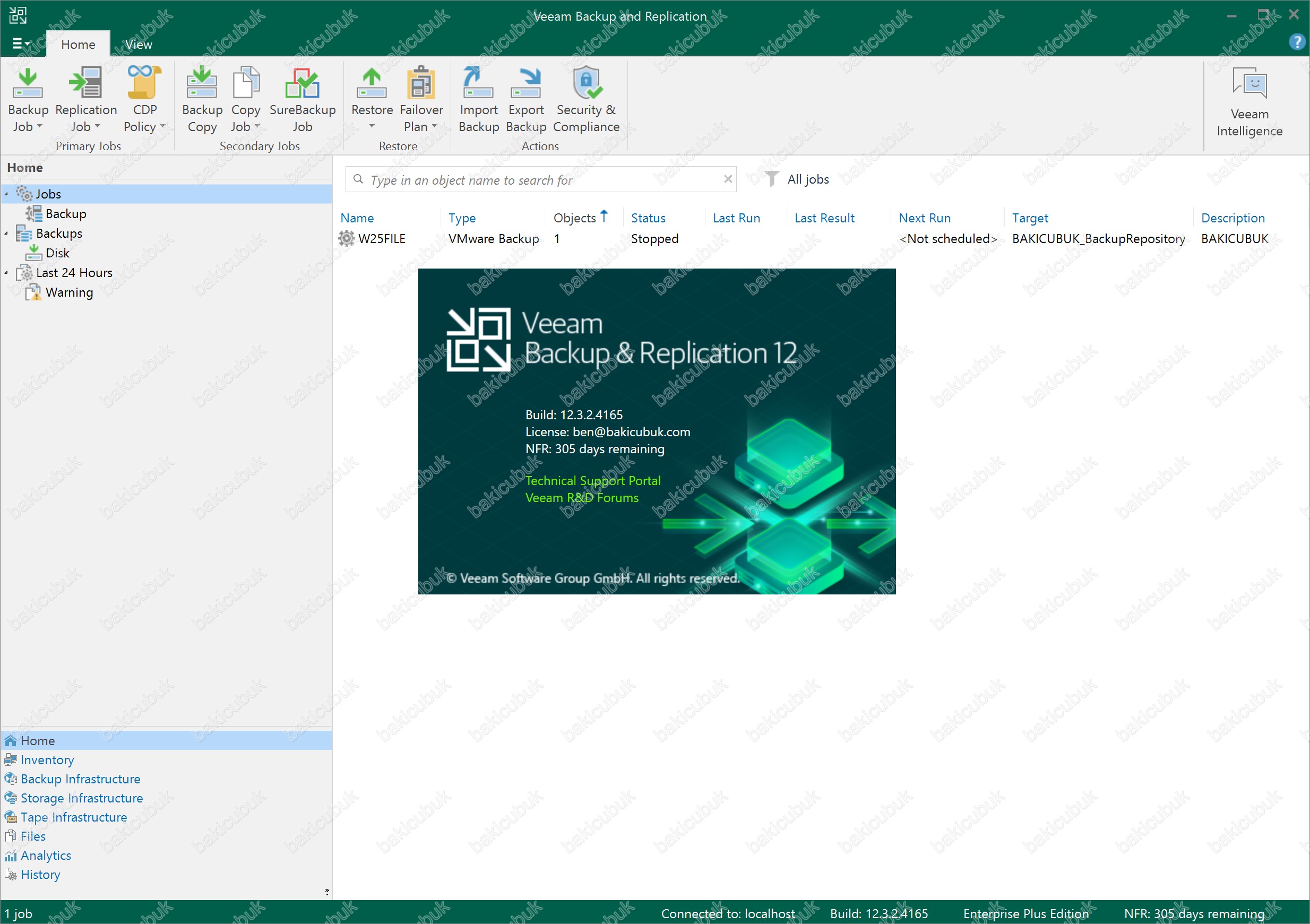
Task: Open Import Backup from ribbon
Action: tap(478, 84)
